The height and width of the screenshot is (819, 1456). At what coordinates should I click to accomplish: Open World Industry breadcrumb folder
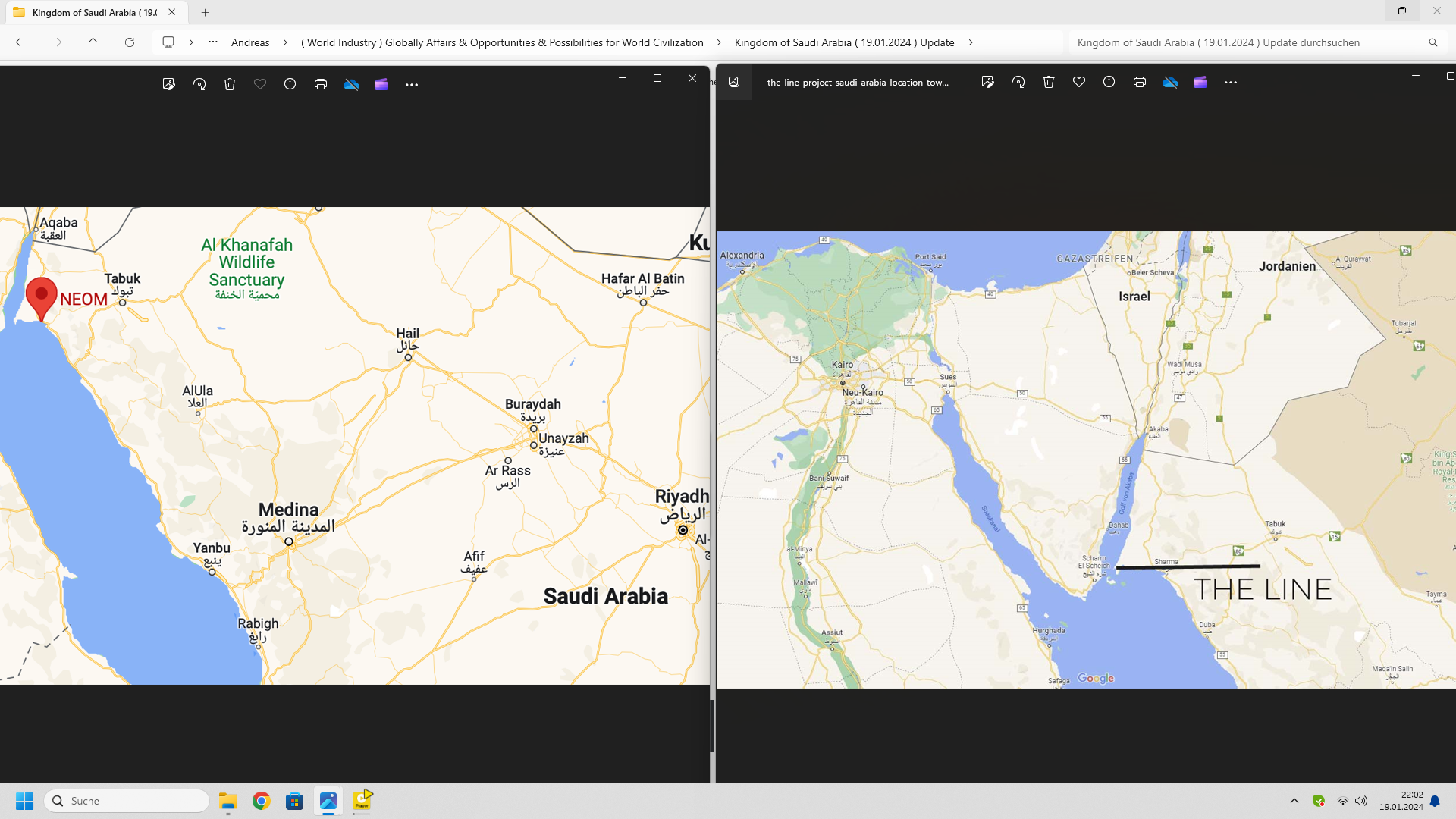pos(502,42)
